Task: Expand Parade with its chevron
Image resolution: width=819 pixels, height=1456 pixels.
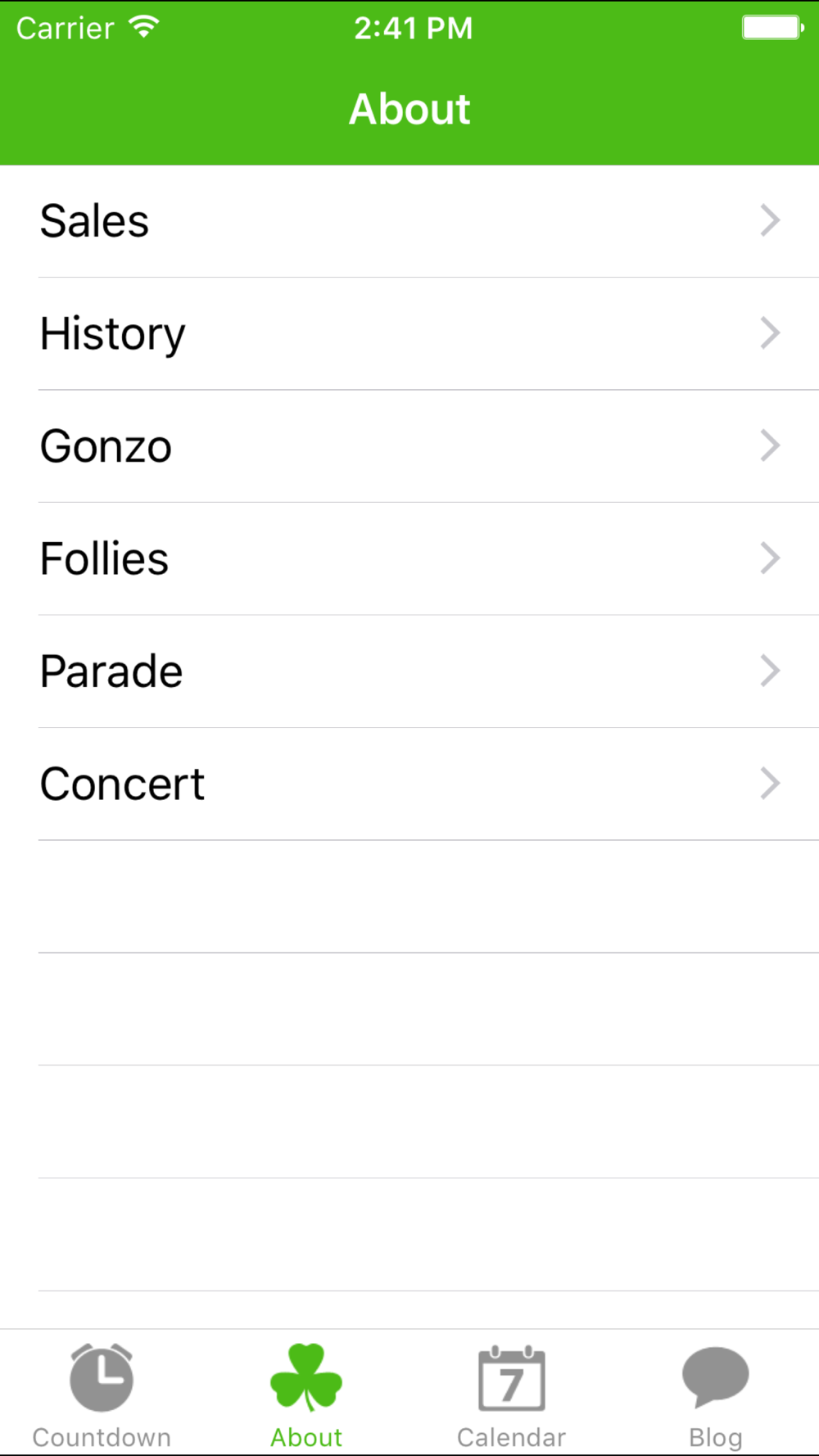Action: tap(770, 671)
